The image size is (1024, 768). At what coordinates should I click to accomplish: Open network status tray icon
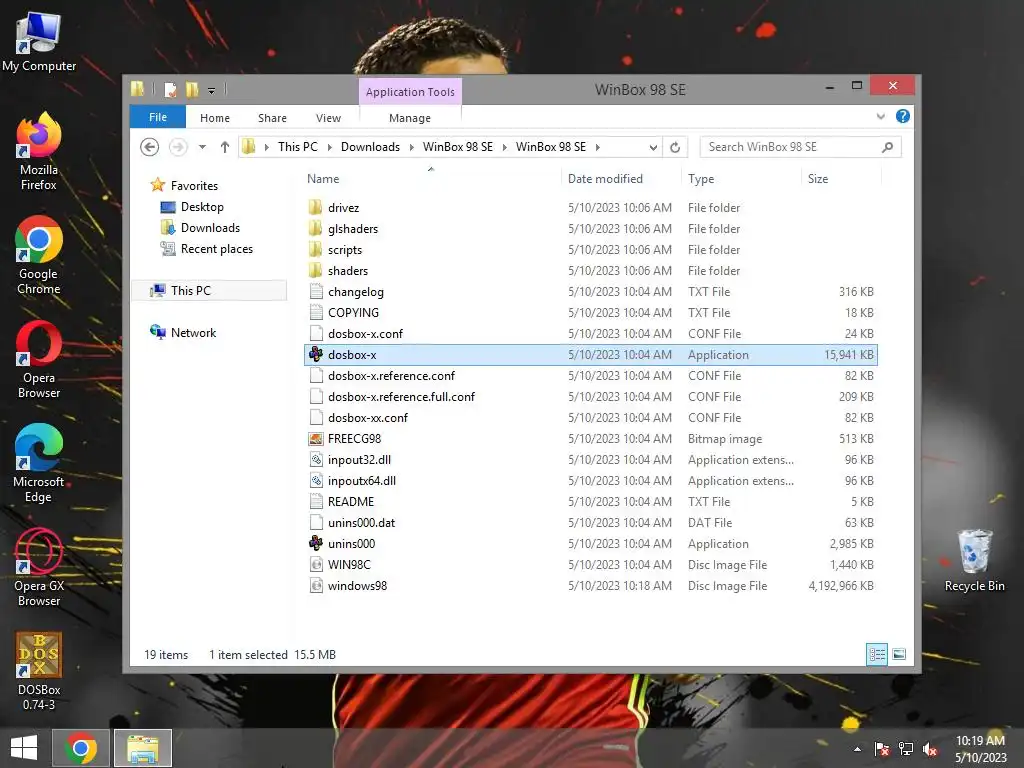[x=906, y=749]
